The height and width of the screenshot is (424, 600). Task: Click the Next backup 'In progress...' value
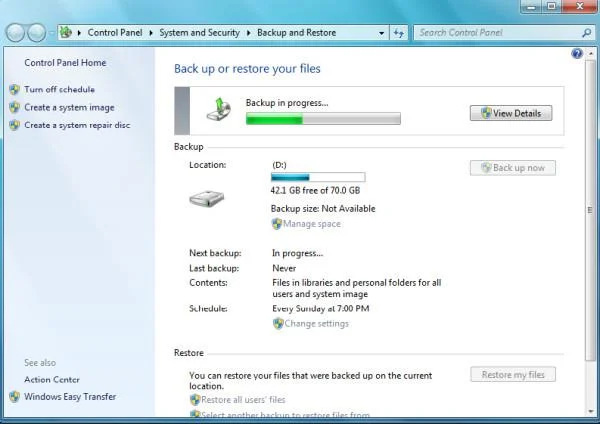click(297, 253)
